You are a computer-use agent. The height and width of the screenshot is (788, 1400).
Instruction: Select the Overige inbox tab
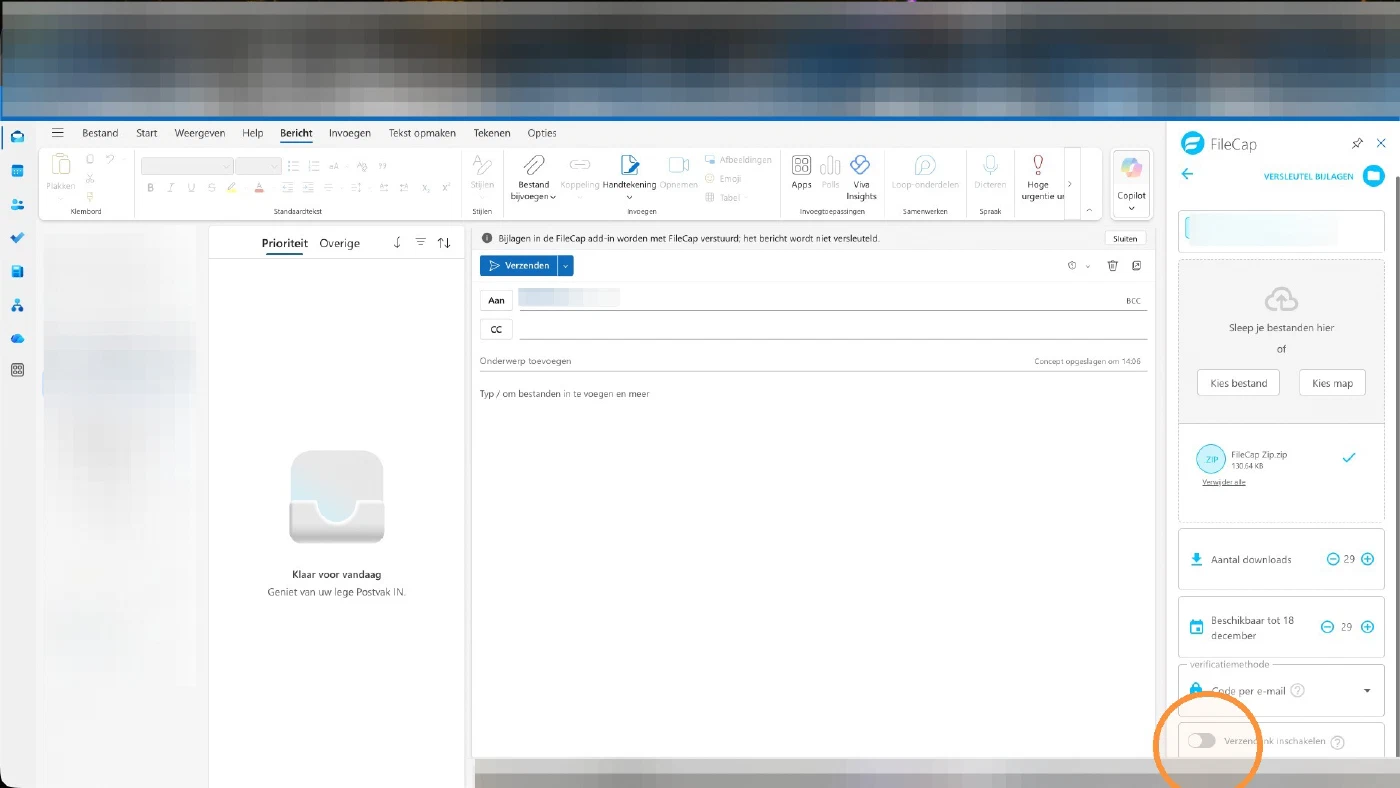point(340,243)
